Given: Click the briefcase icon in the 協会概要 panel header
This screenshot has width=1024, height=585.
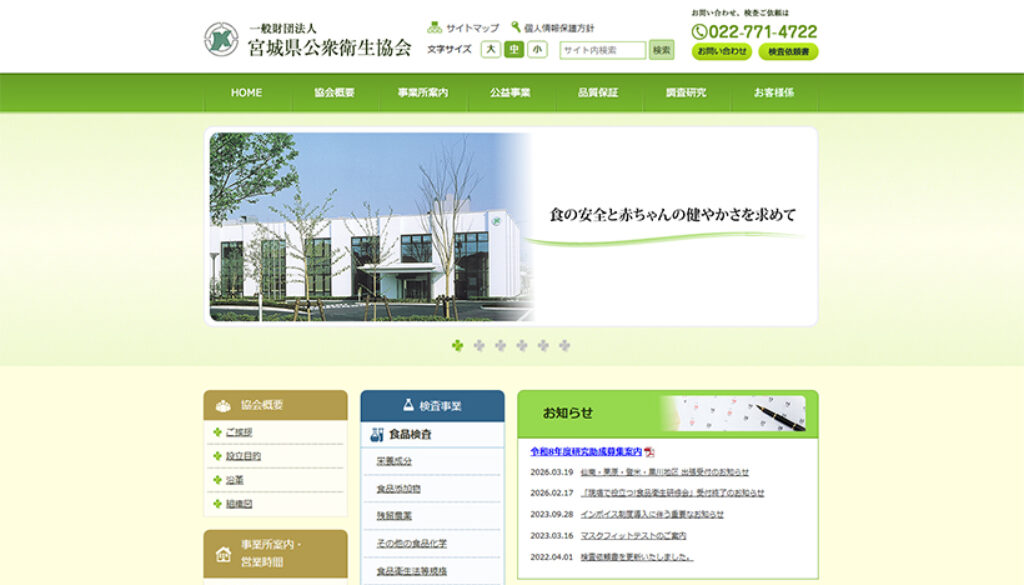Looking at the screenshot, I should pos(223,405).
